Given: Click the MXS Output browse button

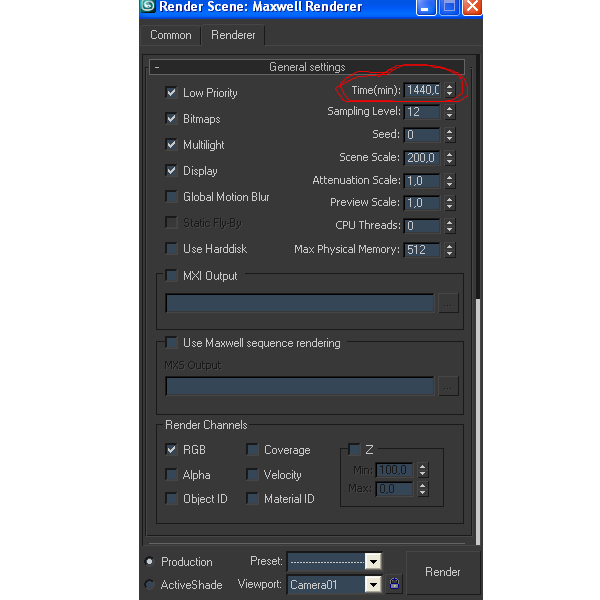Looking at the screenshot, I should (x=448, y=387).
